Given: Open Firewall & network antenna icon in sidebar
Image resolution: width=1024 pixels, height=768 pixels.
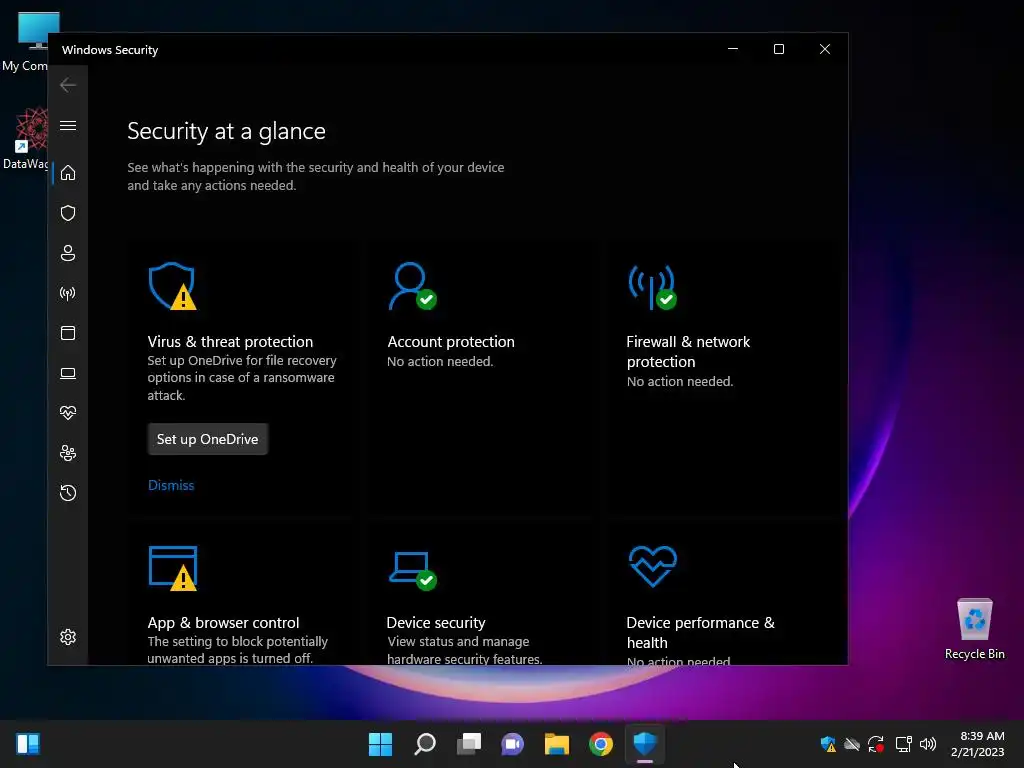Looking at the screenshot, I should pos(68,293).
